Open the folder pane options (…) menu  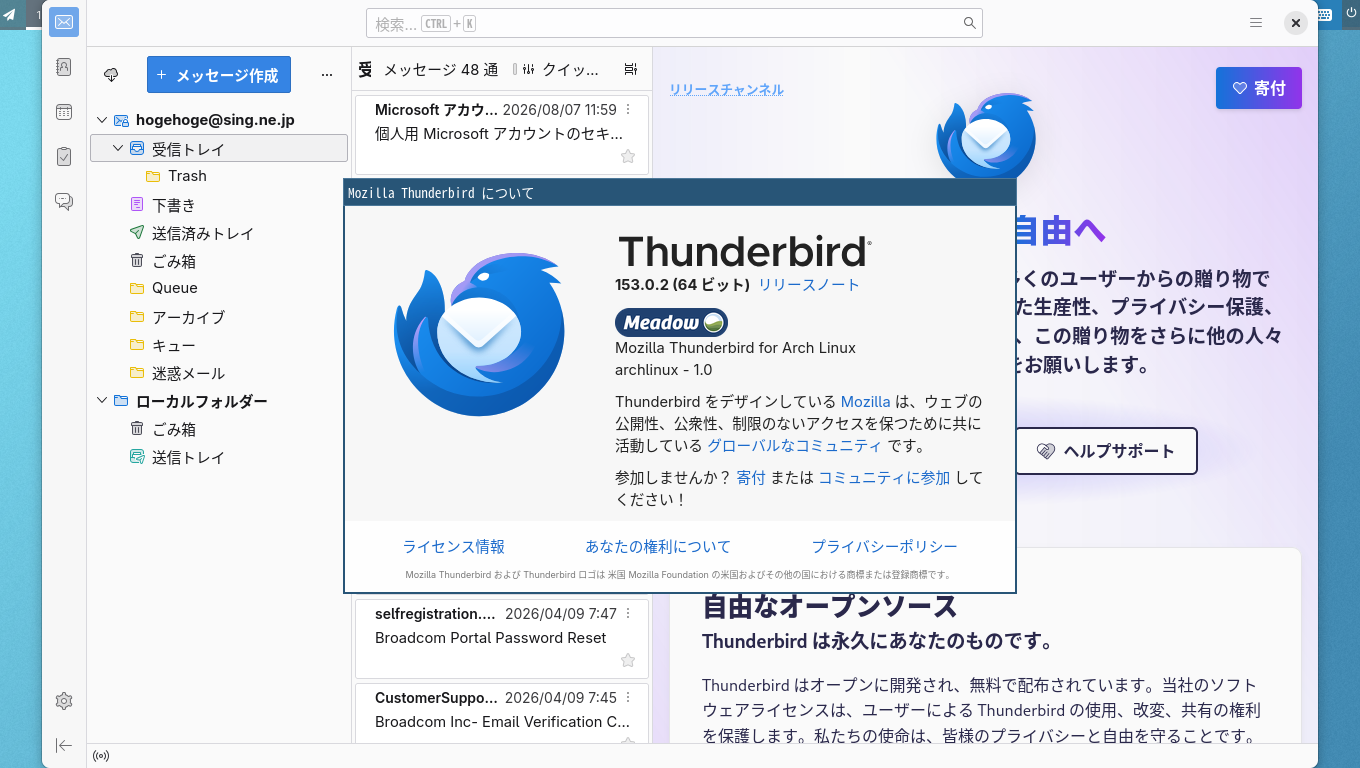pos(326,75)
